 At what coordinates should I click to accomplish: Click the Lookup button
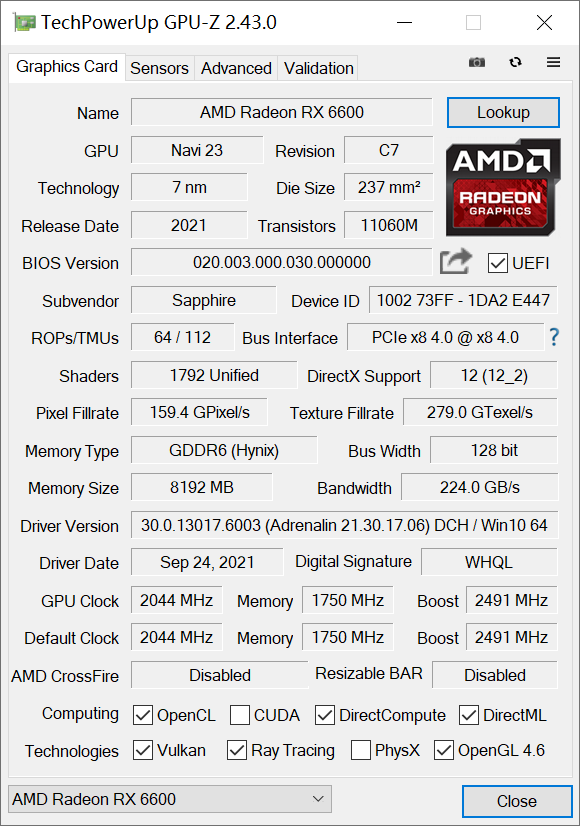[503, 112]
